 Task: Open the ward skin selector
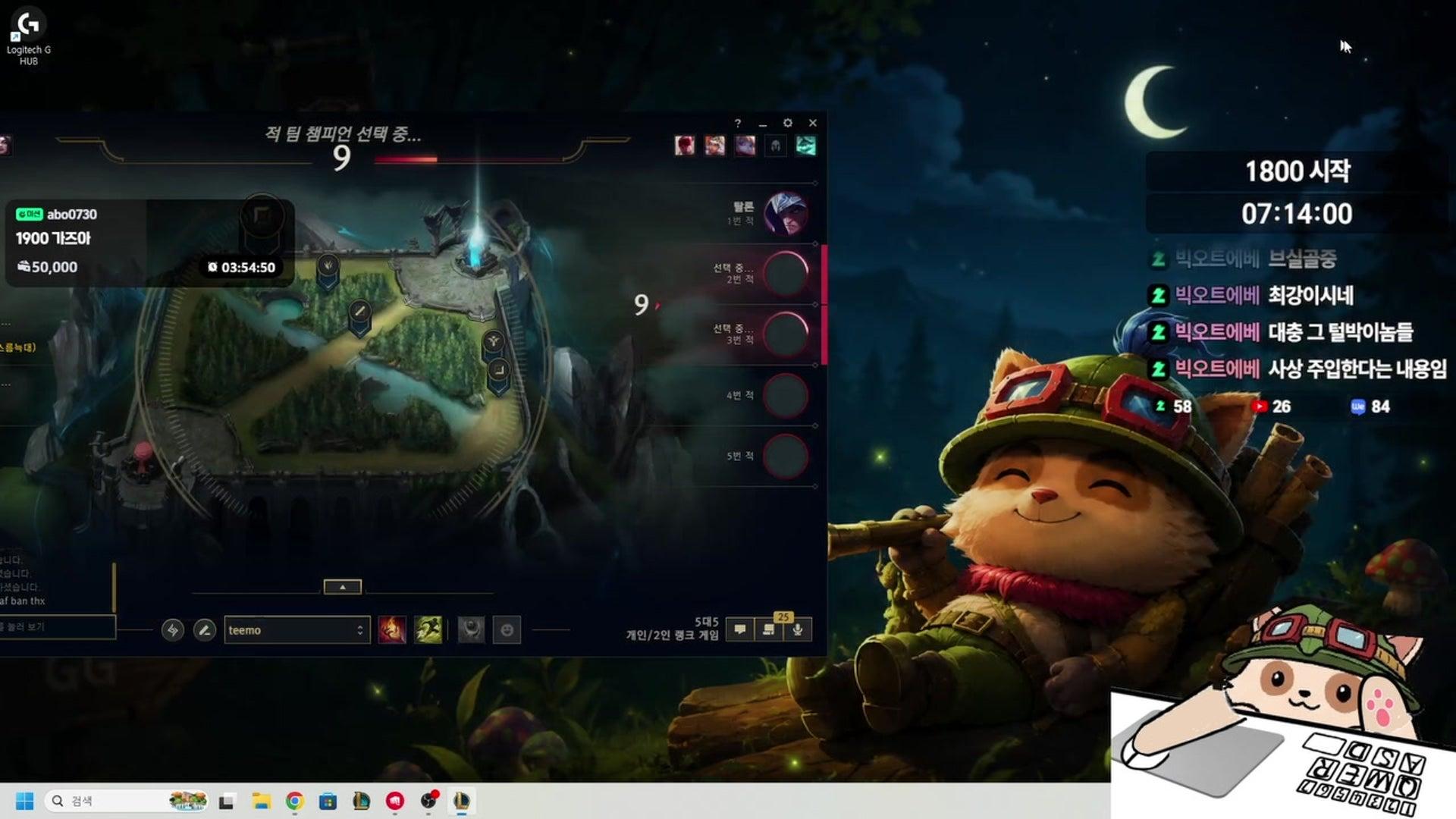[x=471, y=630]
